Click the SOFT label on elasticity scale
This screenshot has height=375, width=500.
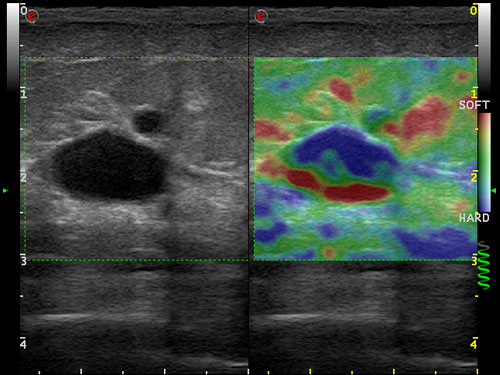pos(474,105)
